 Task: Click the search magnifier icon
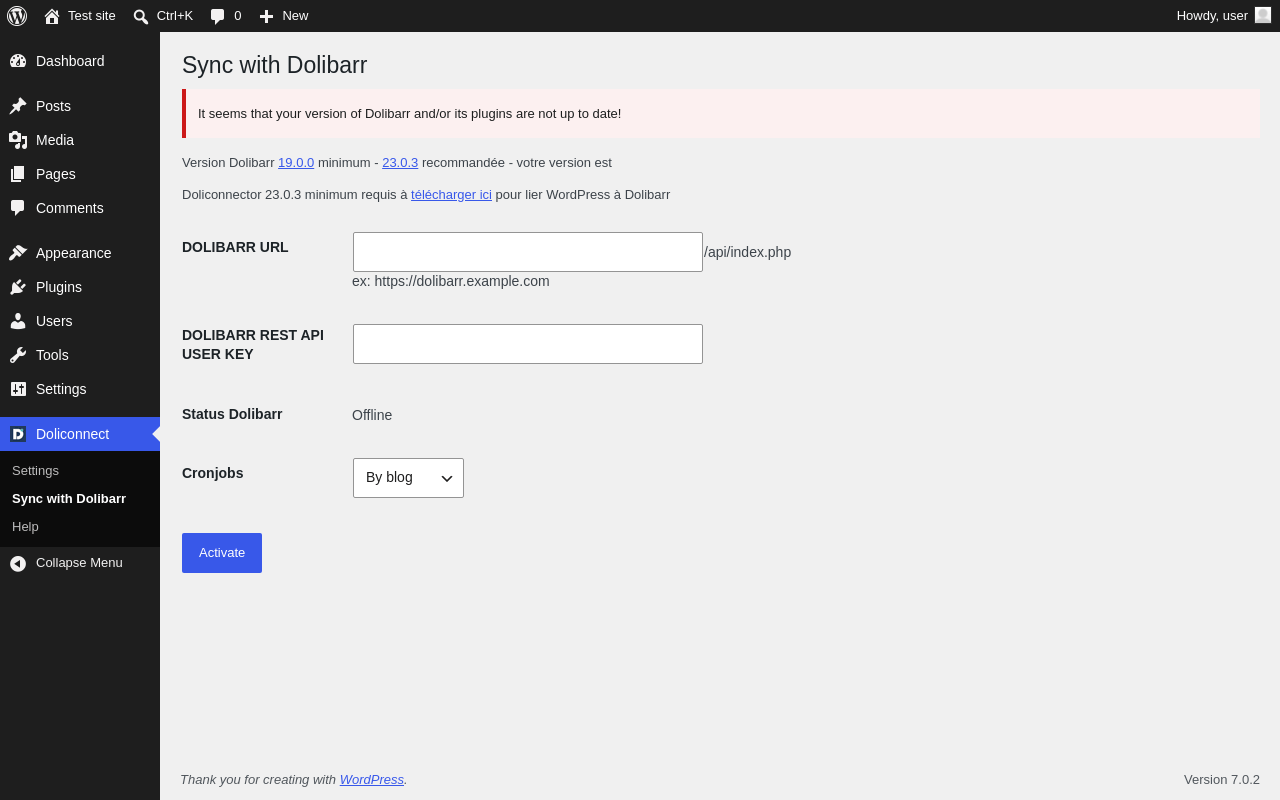point(141,16)
